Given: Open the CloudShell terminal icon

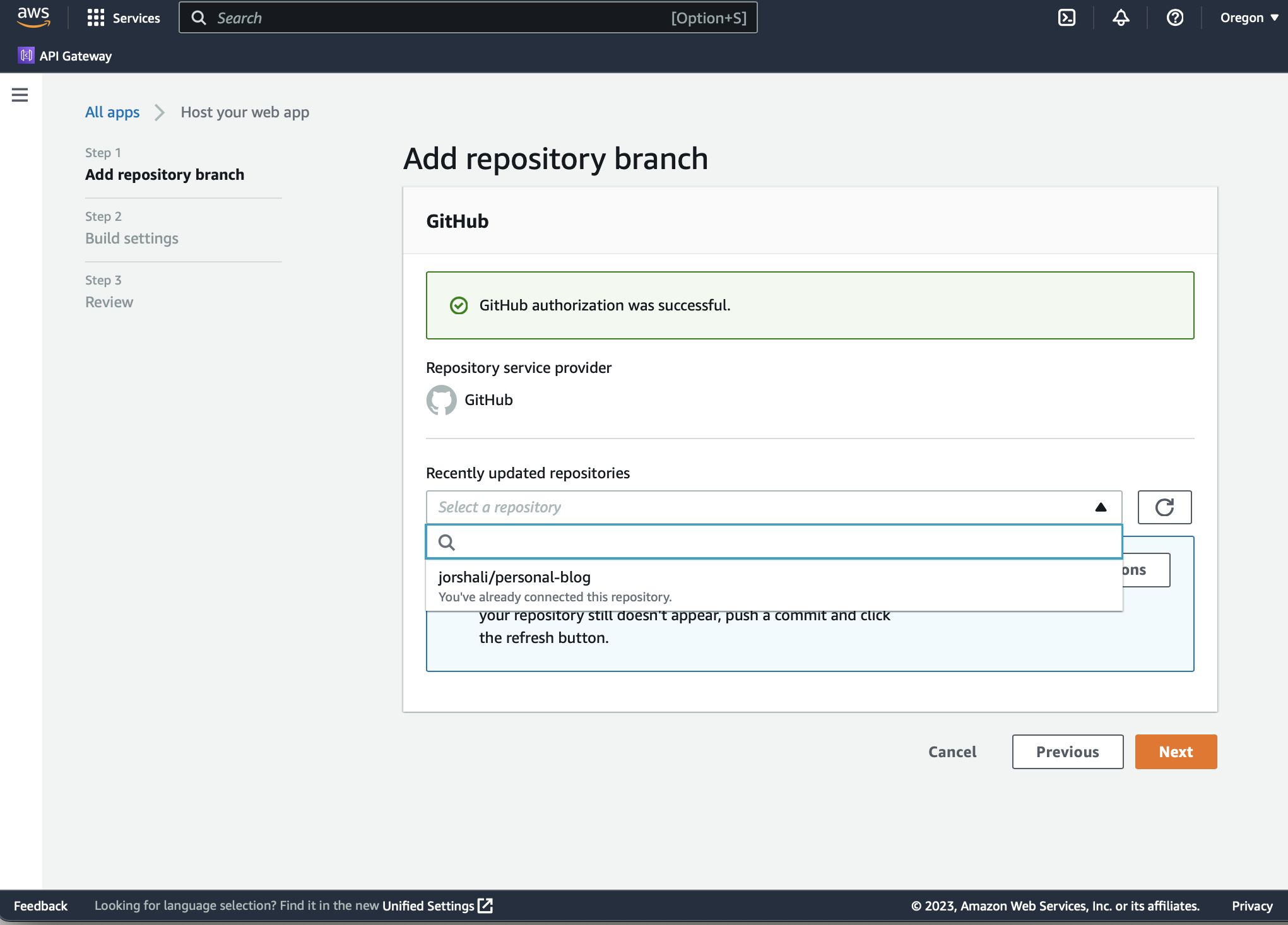Looking at the screenshot, I should [x=1066, y=18].
